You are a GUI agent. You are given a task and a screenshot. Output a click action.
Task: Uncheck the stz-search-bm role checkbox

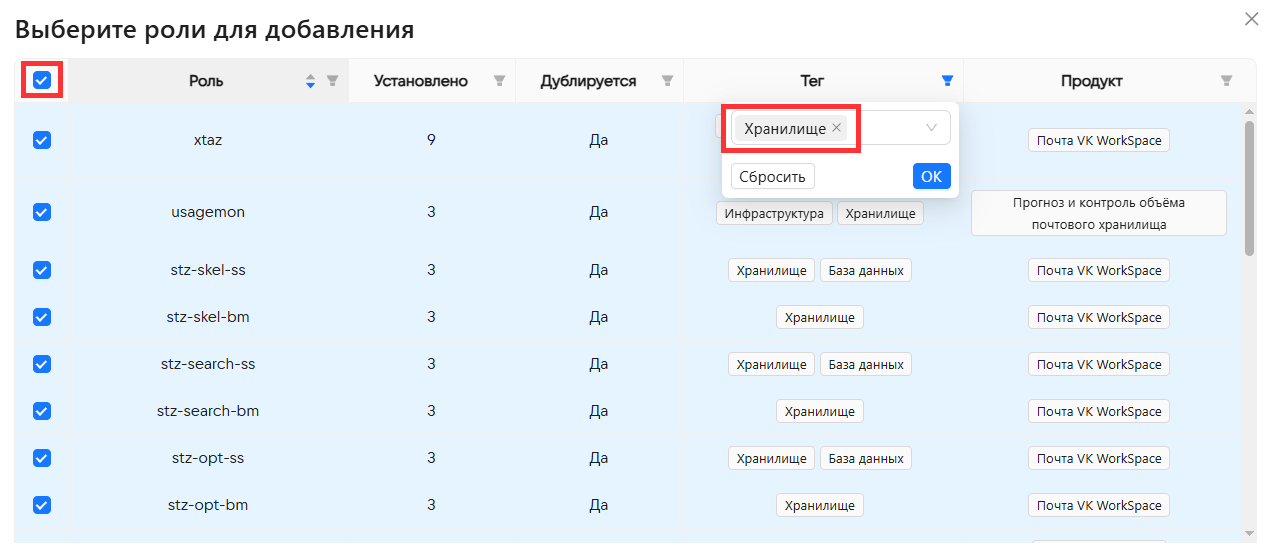(42, 411)
